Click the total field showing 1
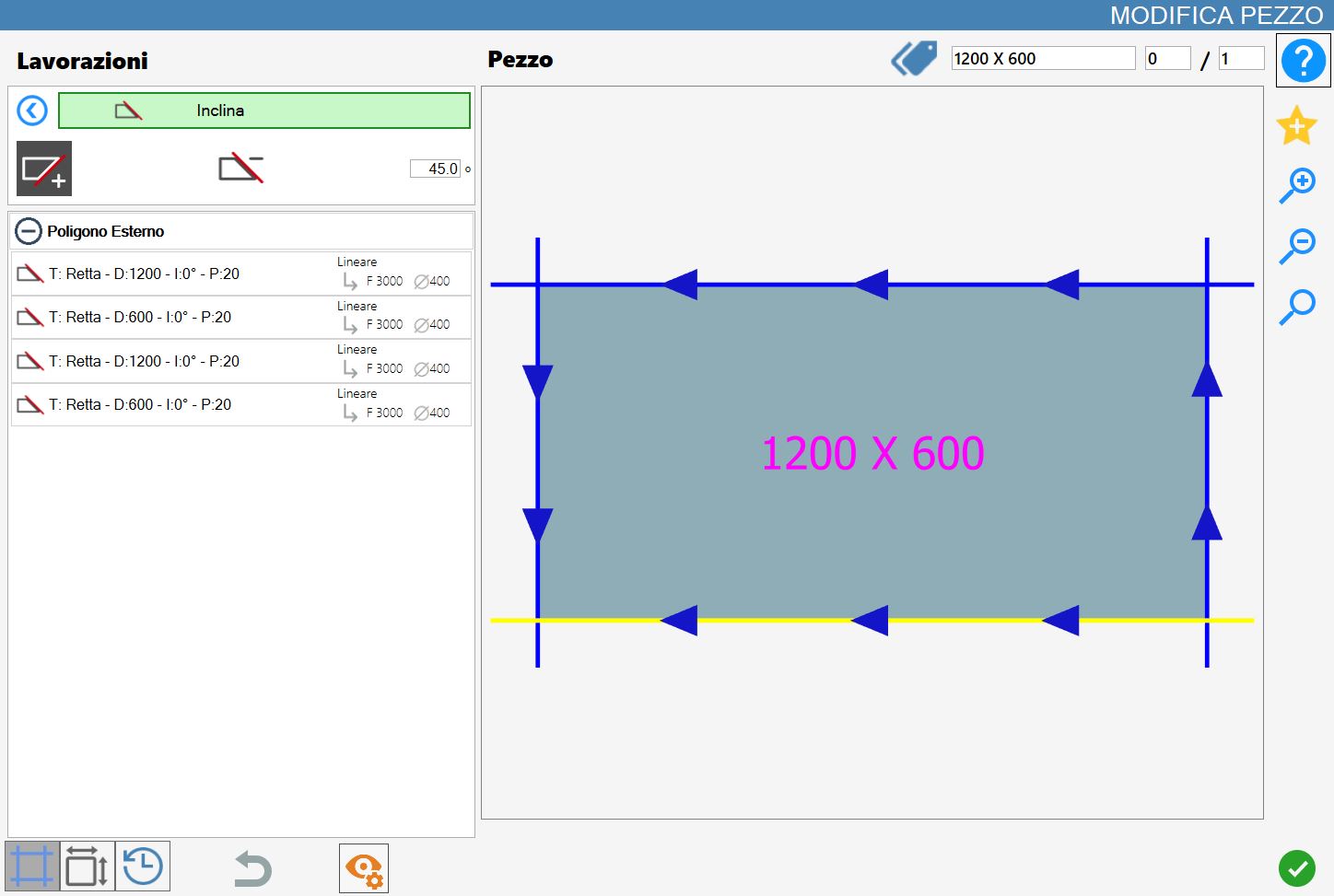 (x=1241, y=58)
